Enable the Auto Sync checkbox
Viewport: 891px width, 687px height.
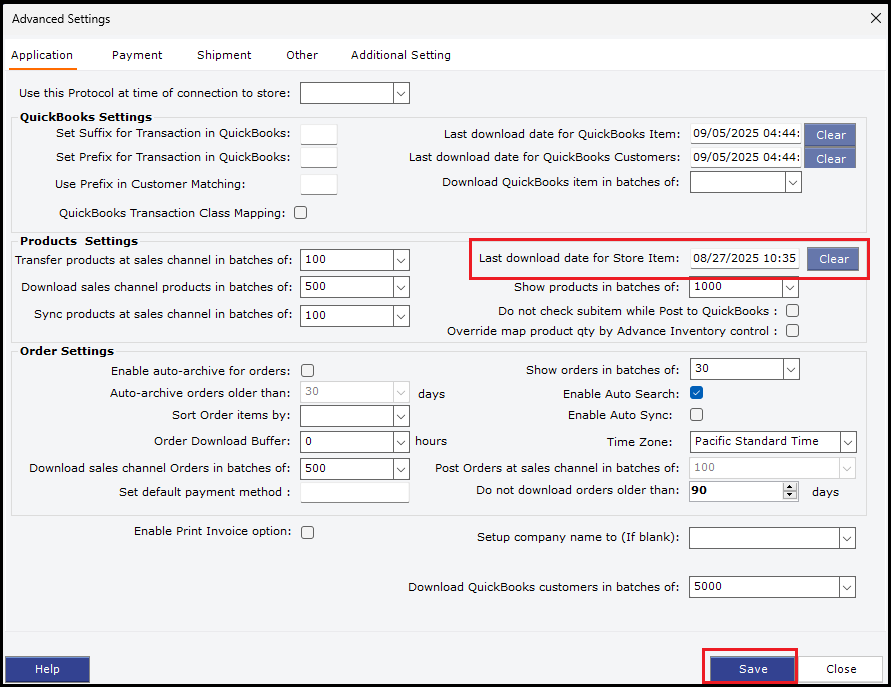697,415
